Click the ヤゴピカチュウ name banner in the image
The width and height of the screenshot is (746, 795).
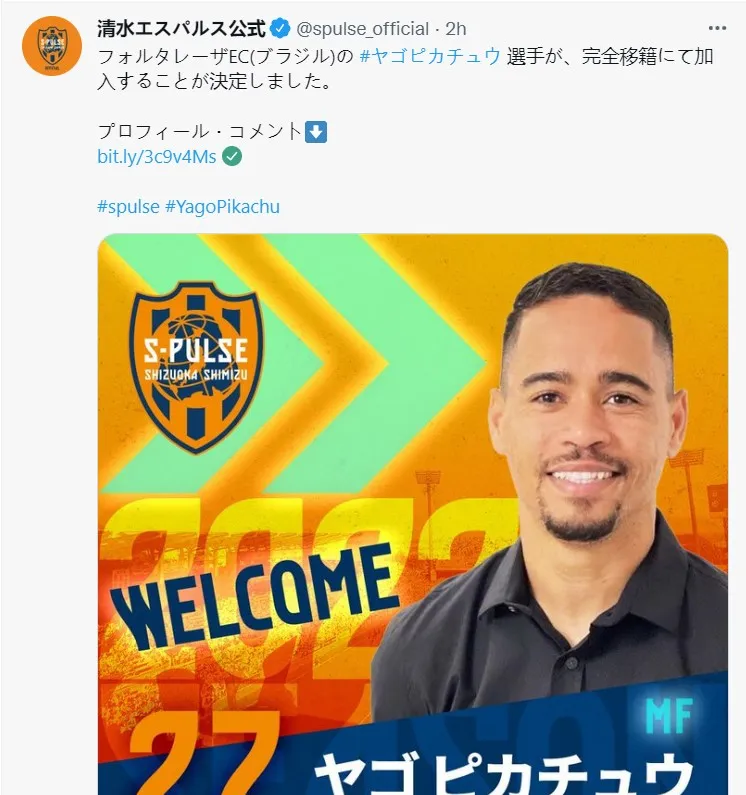[505, 773]
